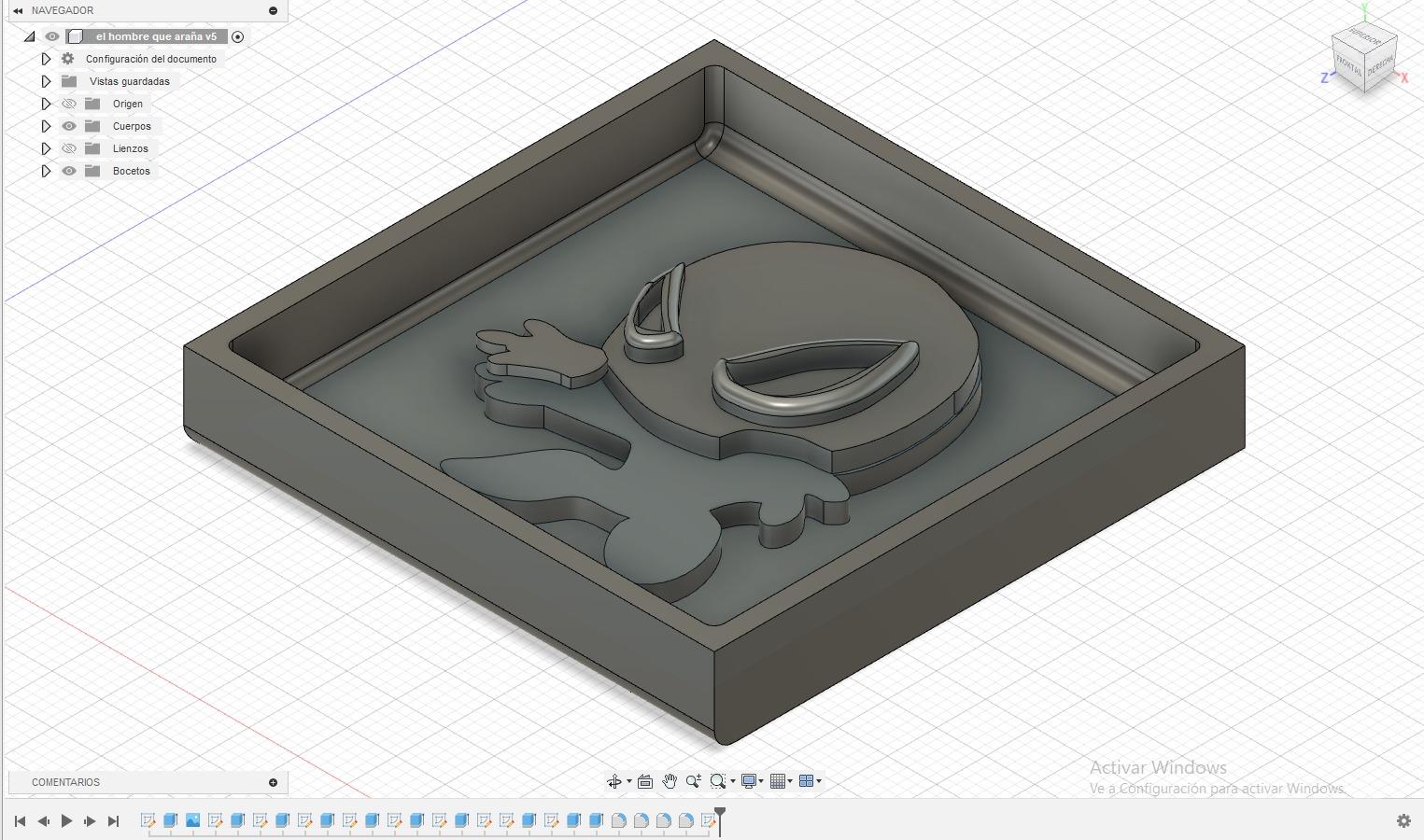This screenshot has height=840, width=1424.
Task: Jump to the end of the timeline
Action: (113, 821)
